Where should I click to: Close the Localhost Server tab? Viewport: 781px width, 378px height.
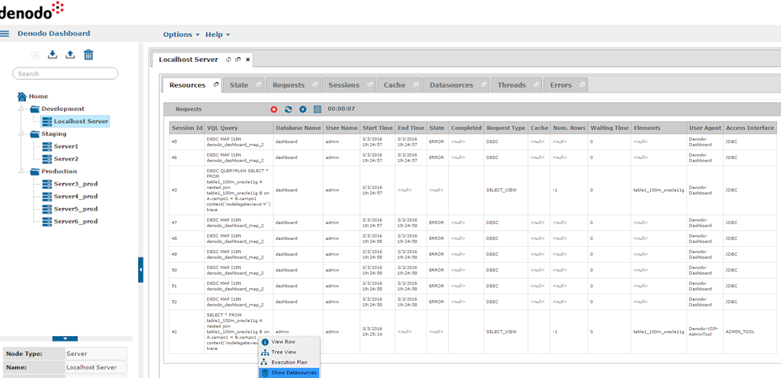248,59
